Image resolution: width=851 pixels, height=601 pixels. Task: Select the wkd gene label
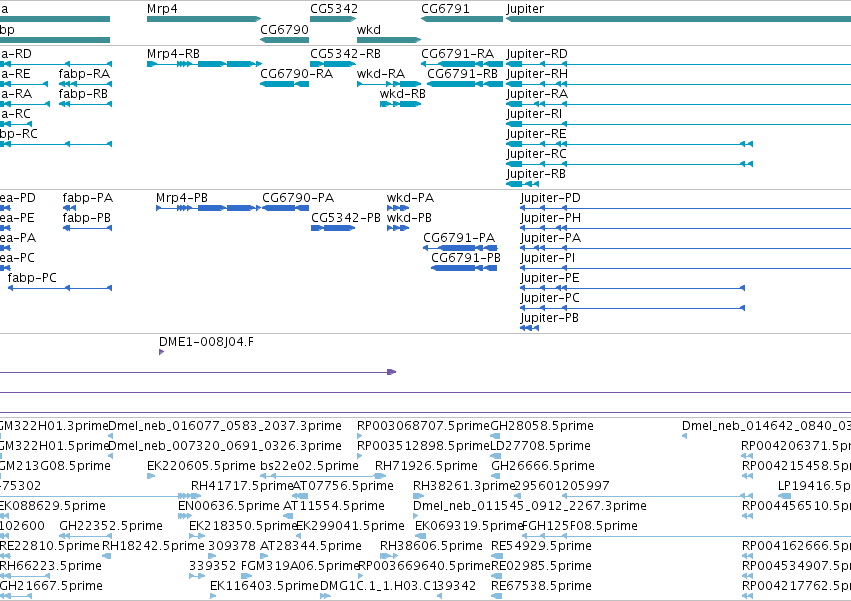click(x=369, y=29)
